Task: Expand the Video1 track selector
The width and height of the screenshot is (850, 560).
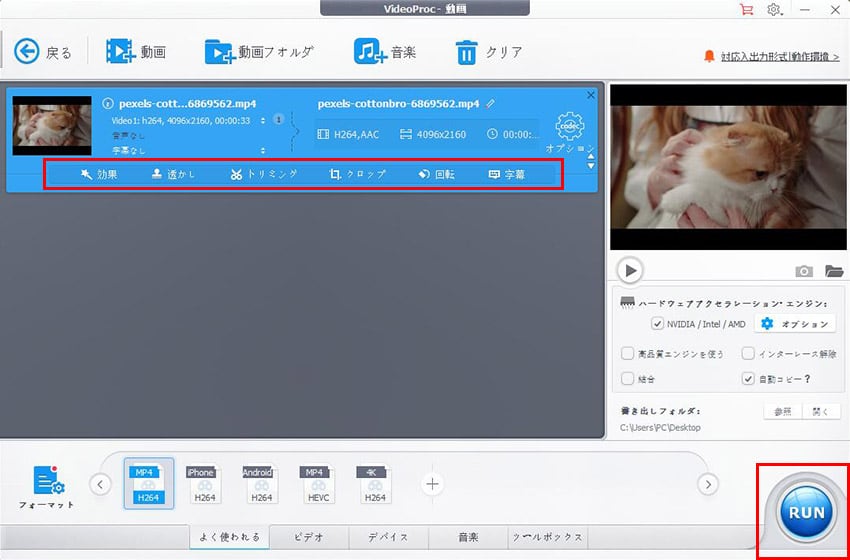Action: [x=263, y=120]
